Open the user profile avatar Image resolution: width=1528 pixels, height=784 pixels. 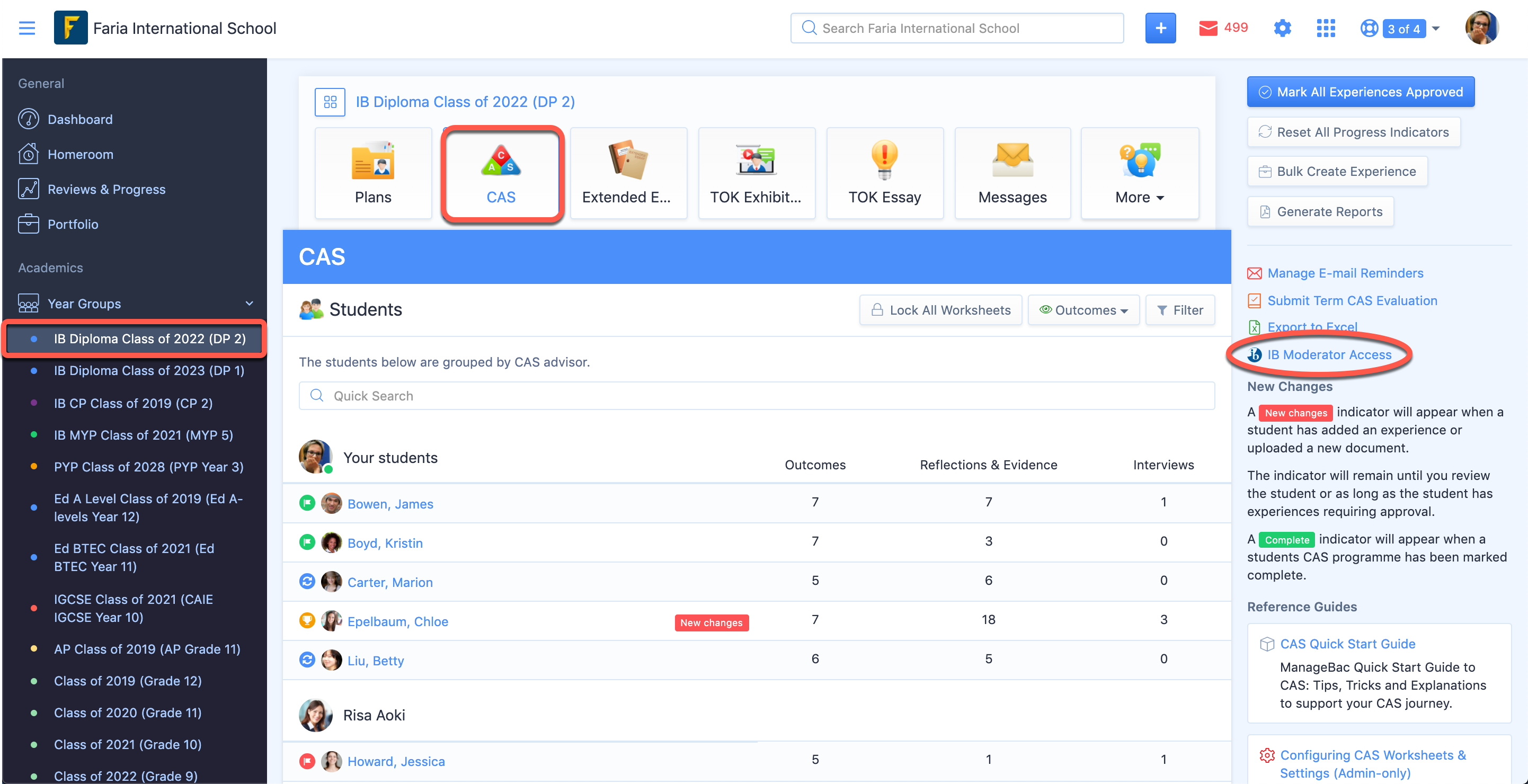click(1482, 28)
